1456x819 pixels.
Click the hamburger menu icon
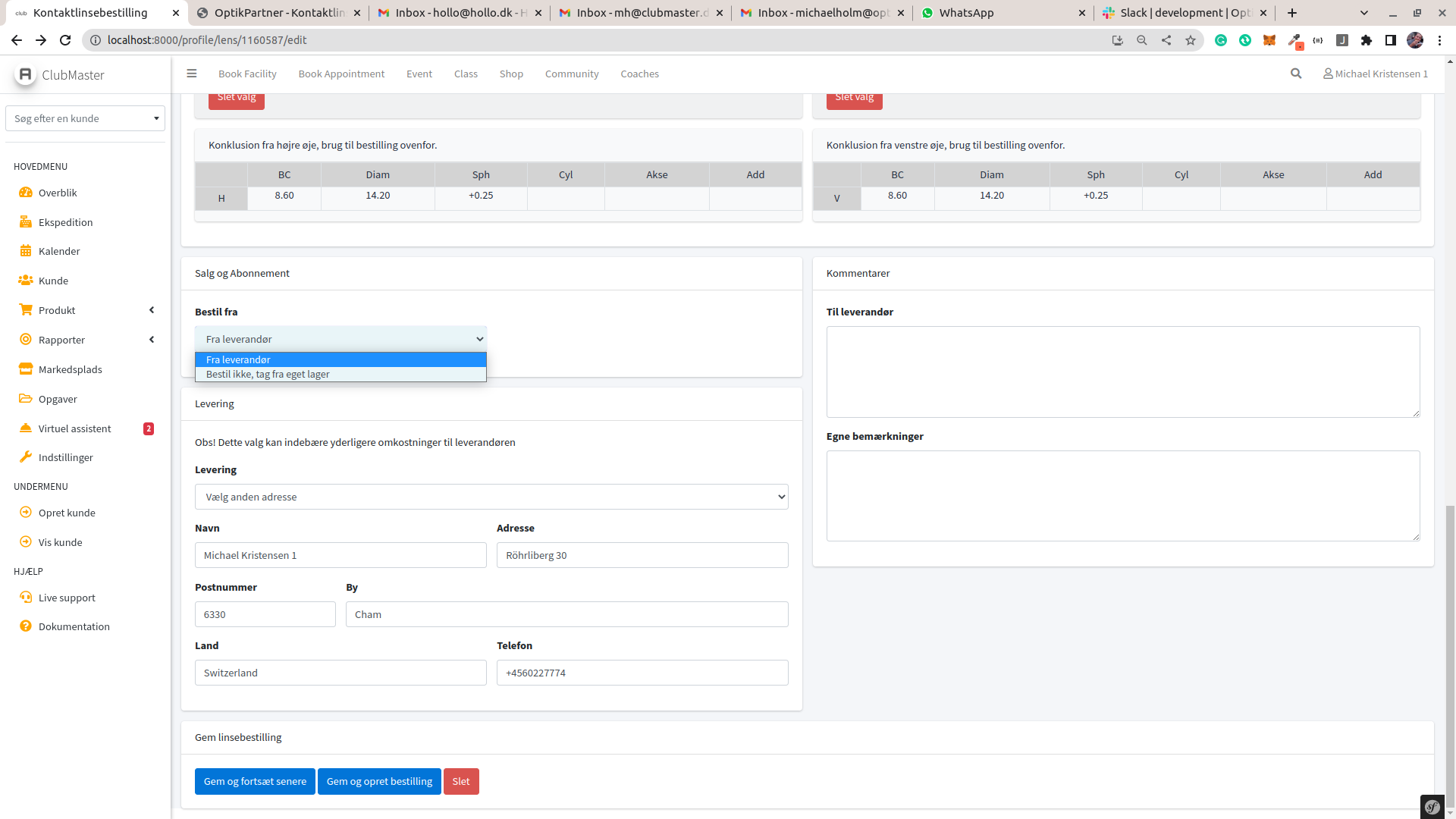(192, 74)
